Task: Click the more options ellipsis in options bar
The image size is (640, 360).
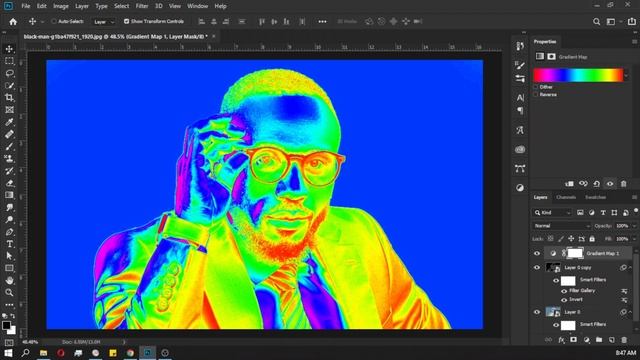Action: coord(322,22)
